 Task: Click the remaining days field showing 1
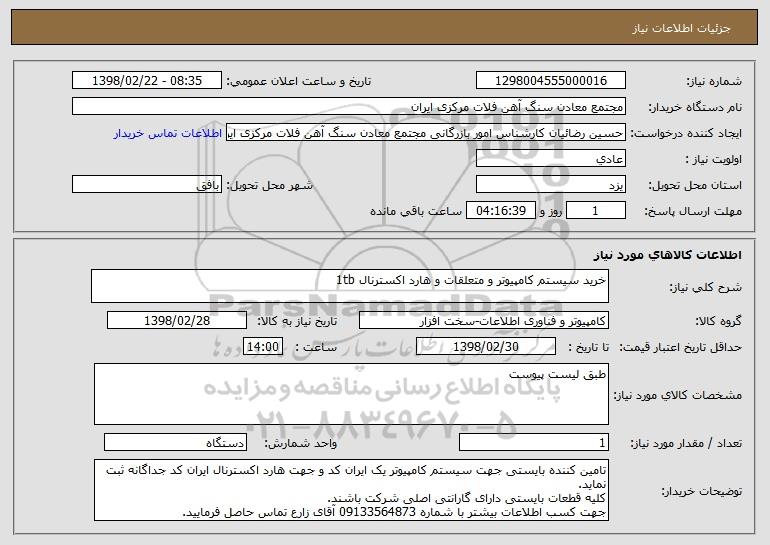(596, 211)
